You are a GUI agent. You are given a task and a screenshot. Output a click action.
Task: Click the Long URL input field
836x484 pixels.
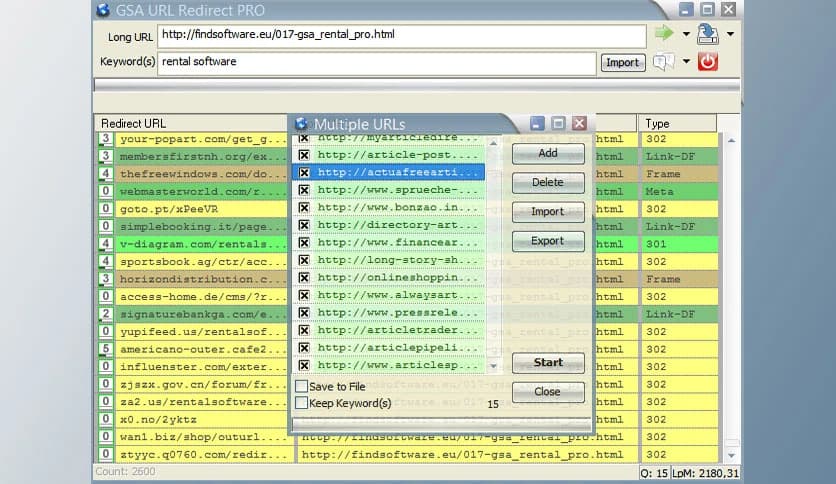tap(401, 36)
